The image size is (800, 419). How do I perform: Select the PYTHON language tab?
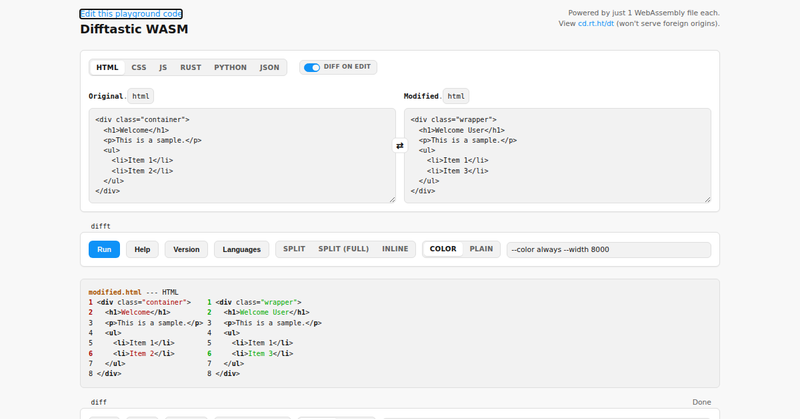(230, 67)
